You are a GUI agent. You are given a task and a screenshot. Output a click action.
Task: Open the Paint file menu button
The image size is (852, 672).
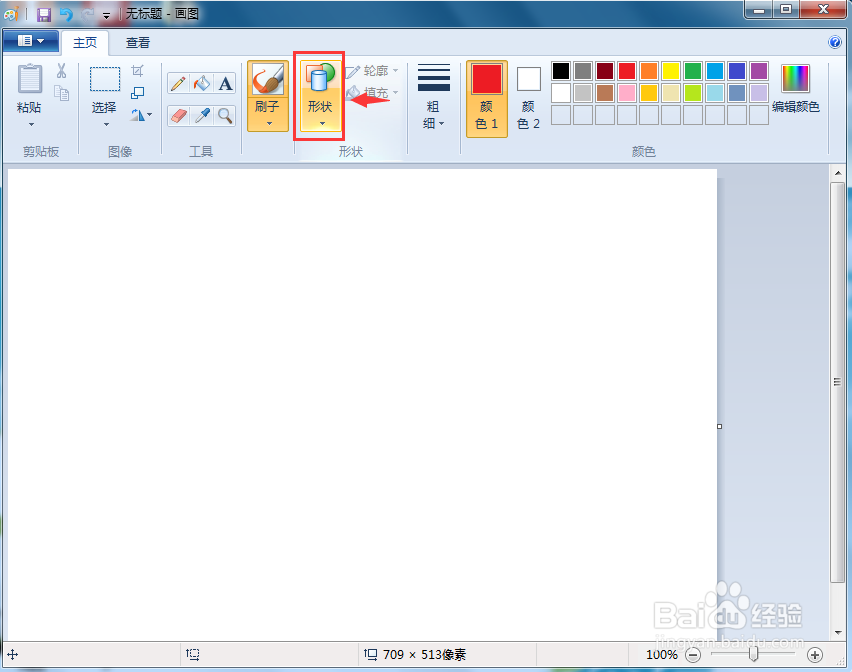pyautogui.click(x=31, y=41)
